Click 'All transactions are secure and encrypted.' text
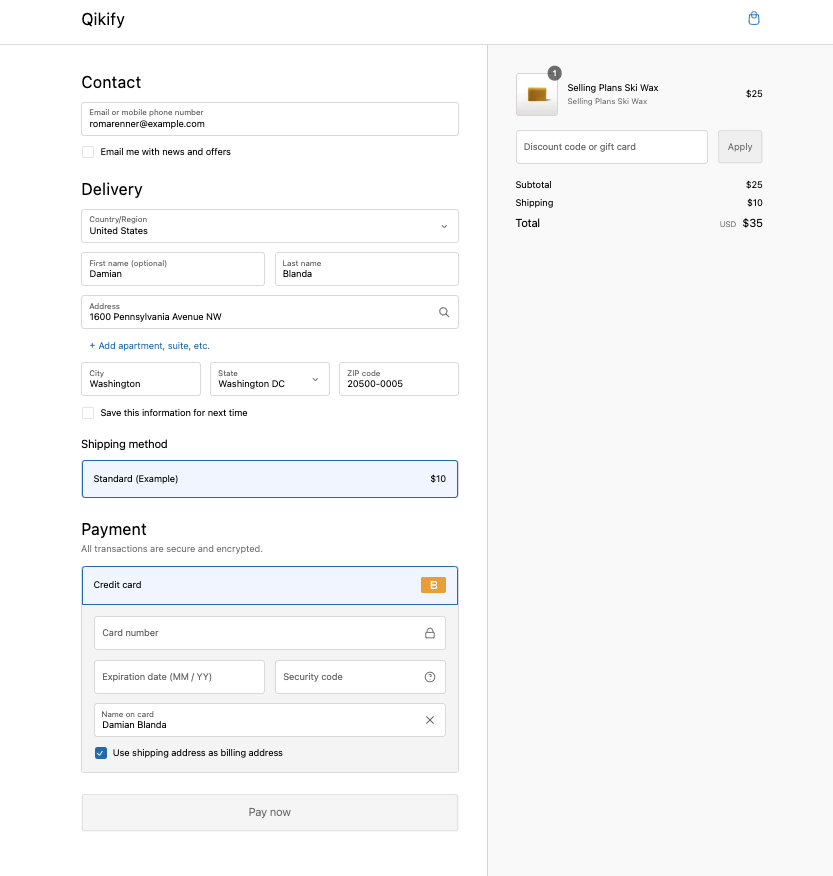This screenshot has width=833, height=876. [172, 549]
